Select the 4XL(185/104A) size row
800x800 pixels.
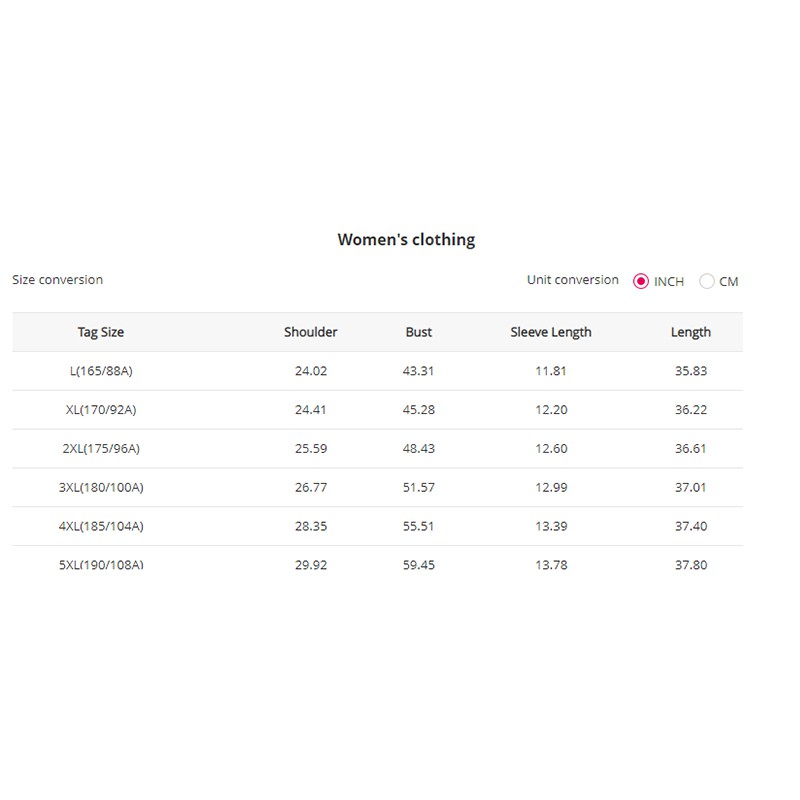pyautogui.click(x=378, y=526)
